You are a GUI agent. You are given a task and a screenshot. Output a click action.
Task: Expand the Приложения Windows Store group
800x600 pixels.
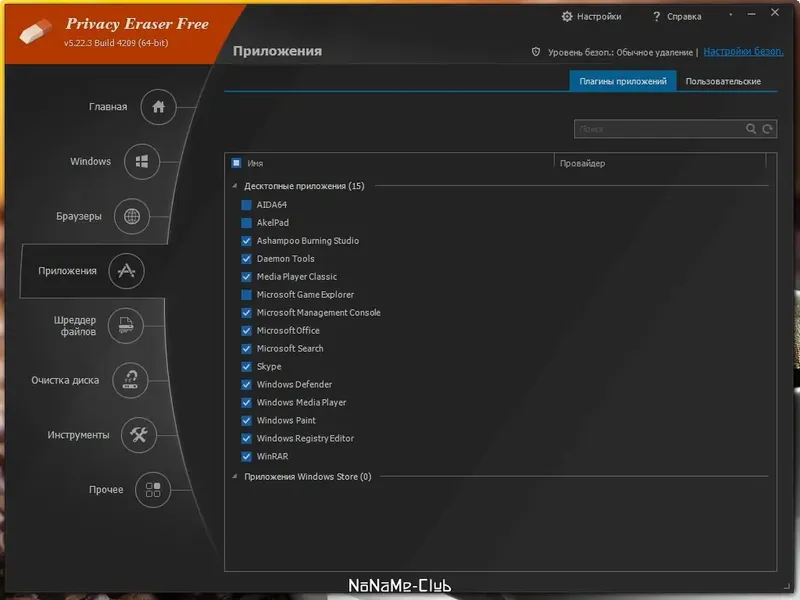point(235,477)
